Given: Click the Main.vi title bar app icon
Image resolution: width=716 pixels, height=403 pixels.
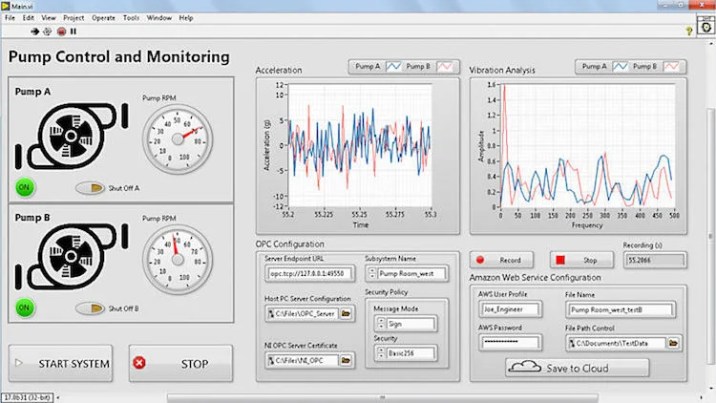Looking at the screenshot, I should tap(5, 6).
